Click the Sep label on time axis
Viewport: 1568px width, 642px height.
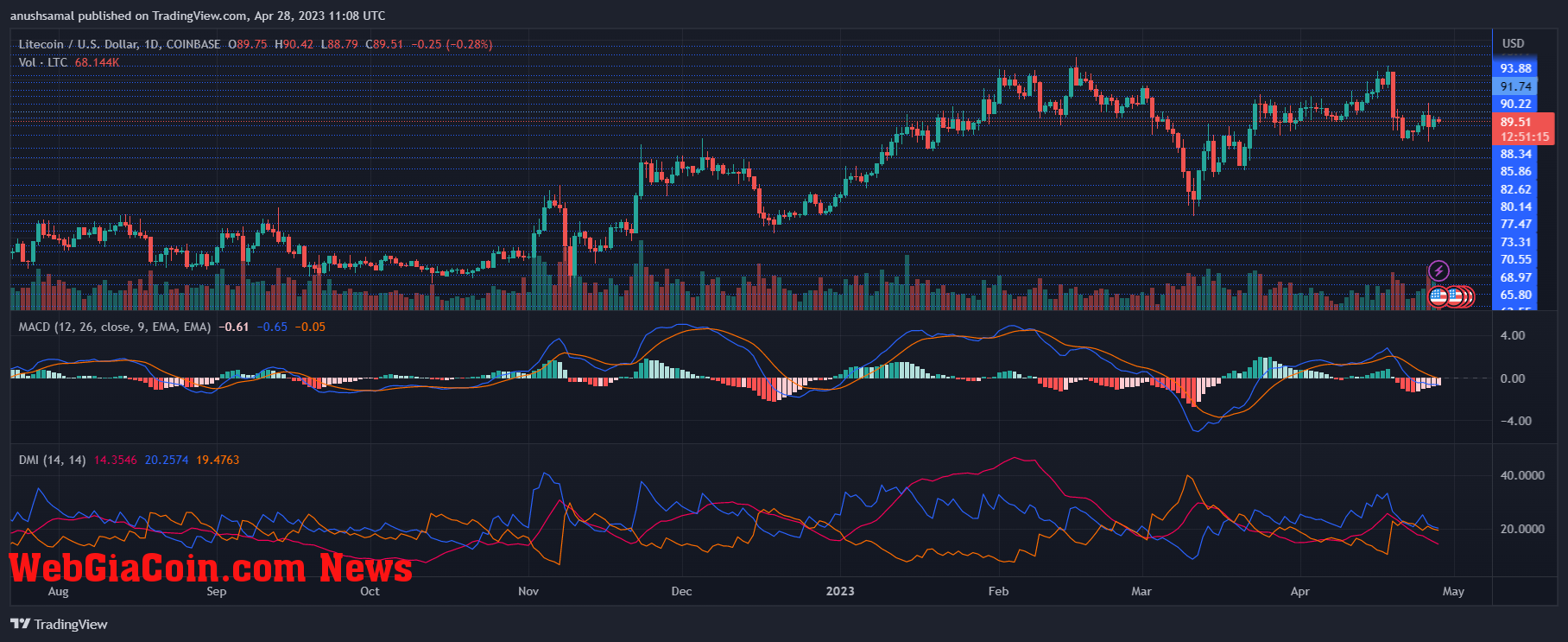(216, 592)
